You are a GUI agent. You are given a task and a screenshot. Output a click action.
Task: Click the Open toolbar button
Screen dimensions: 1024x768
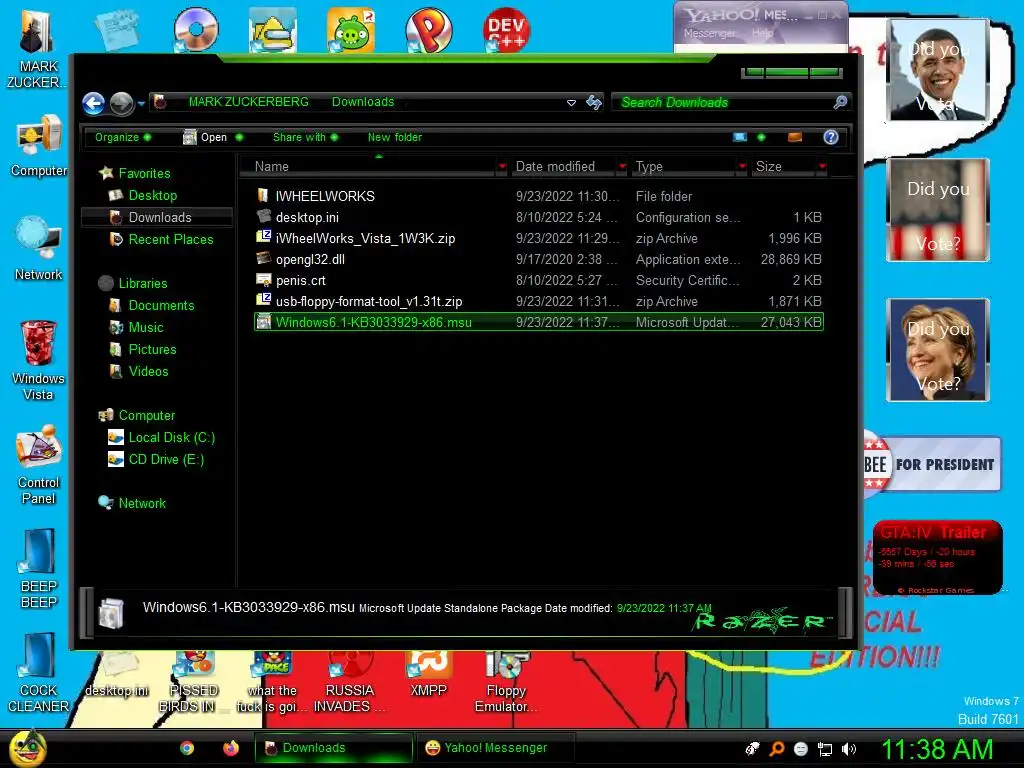[x=205, y=137]
